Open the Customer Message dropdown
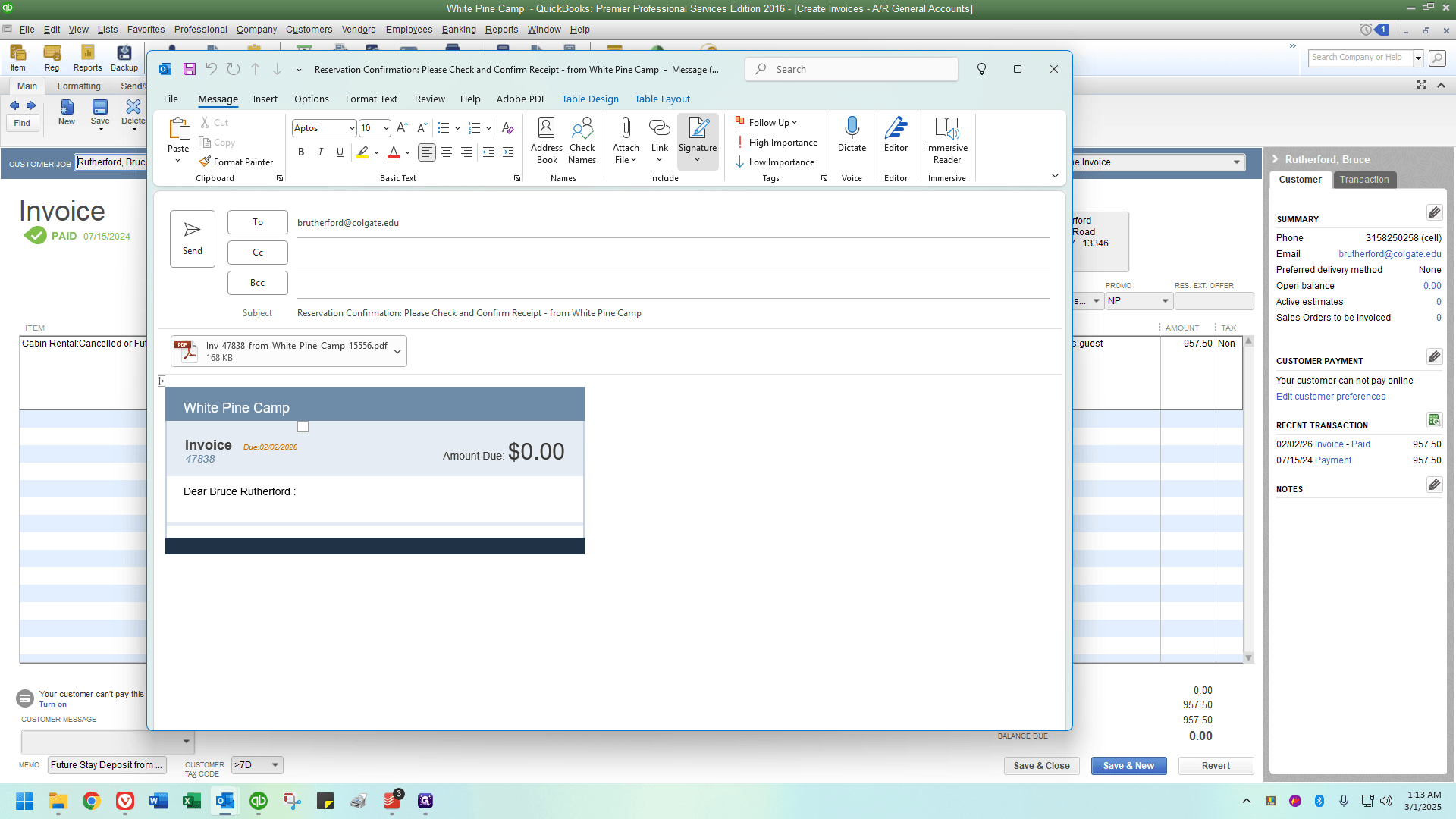The image size is (1456, 819). (186, 742)
